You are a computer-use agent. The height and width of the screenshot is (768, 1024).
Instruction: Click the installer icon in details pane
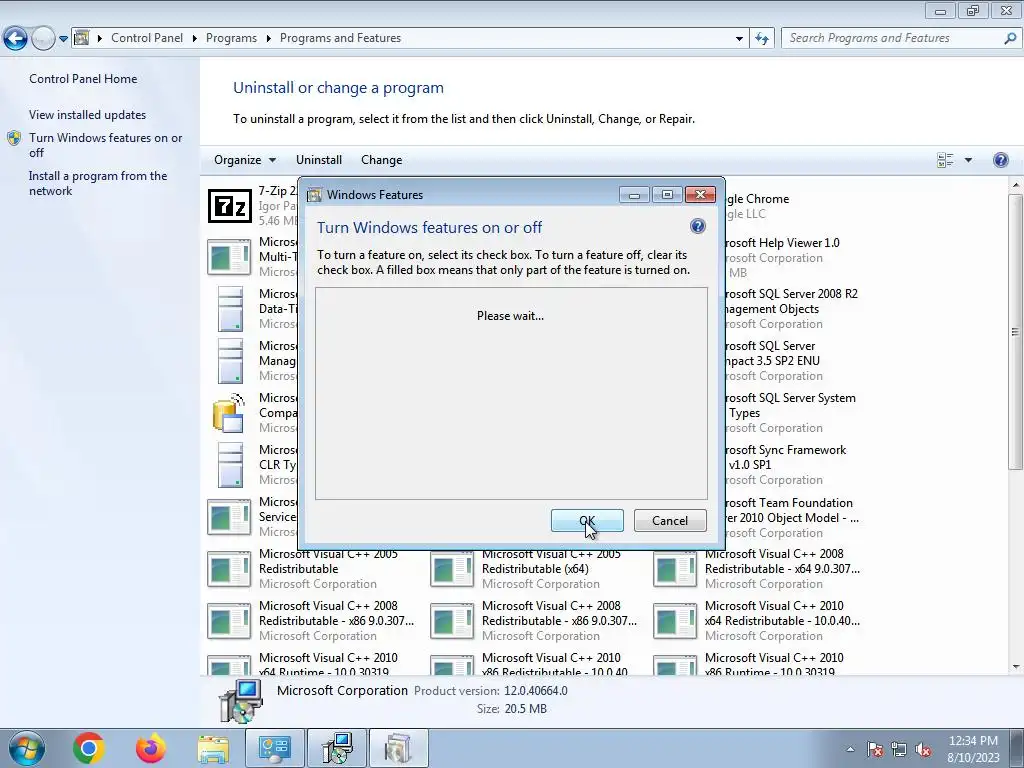point(240,701)
